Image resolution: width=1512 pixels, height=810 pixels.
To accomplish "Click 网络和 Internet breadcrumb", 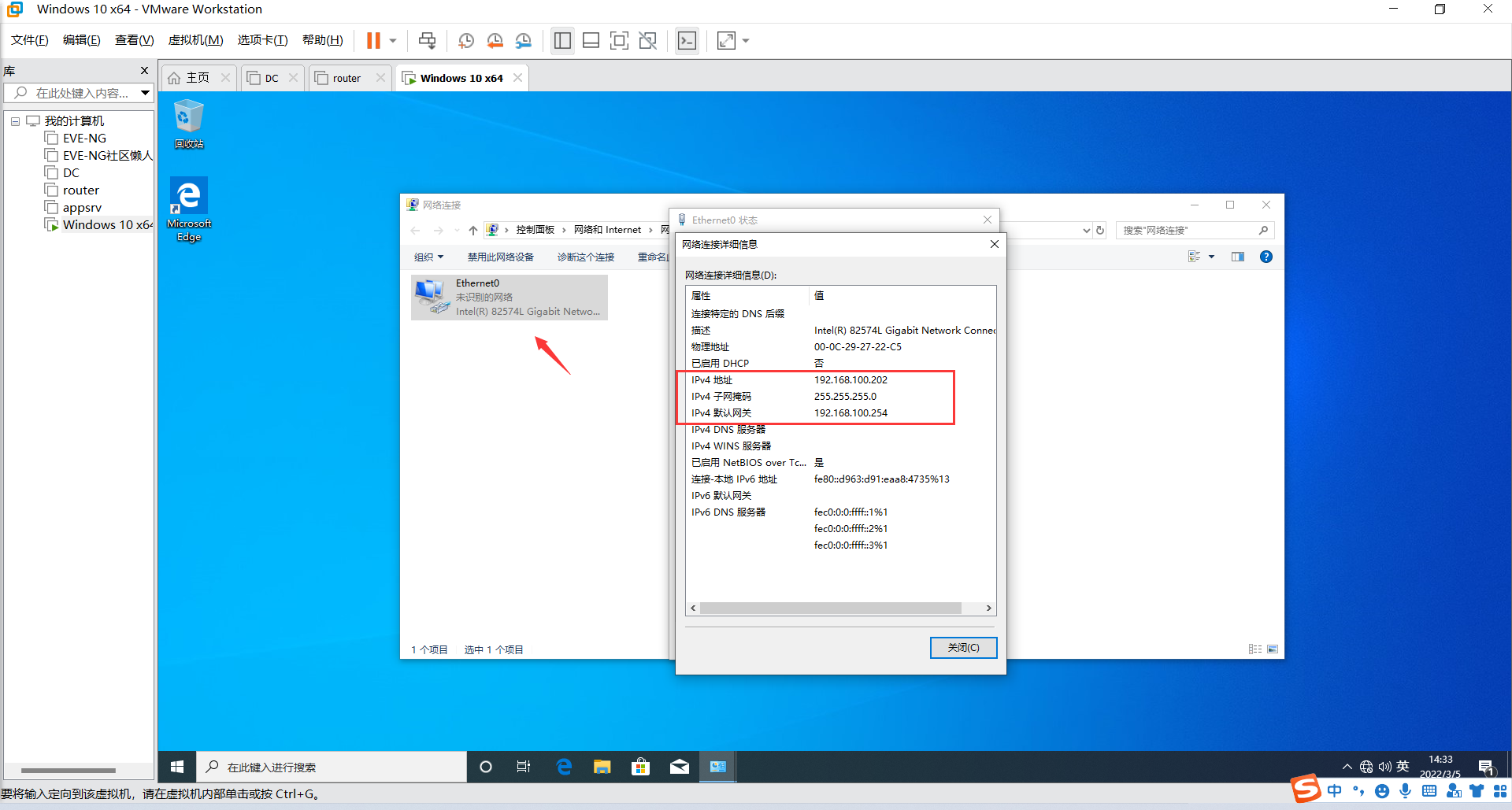I will (607, 230).
